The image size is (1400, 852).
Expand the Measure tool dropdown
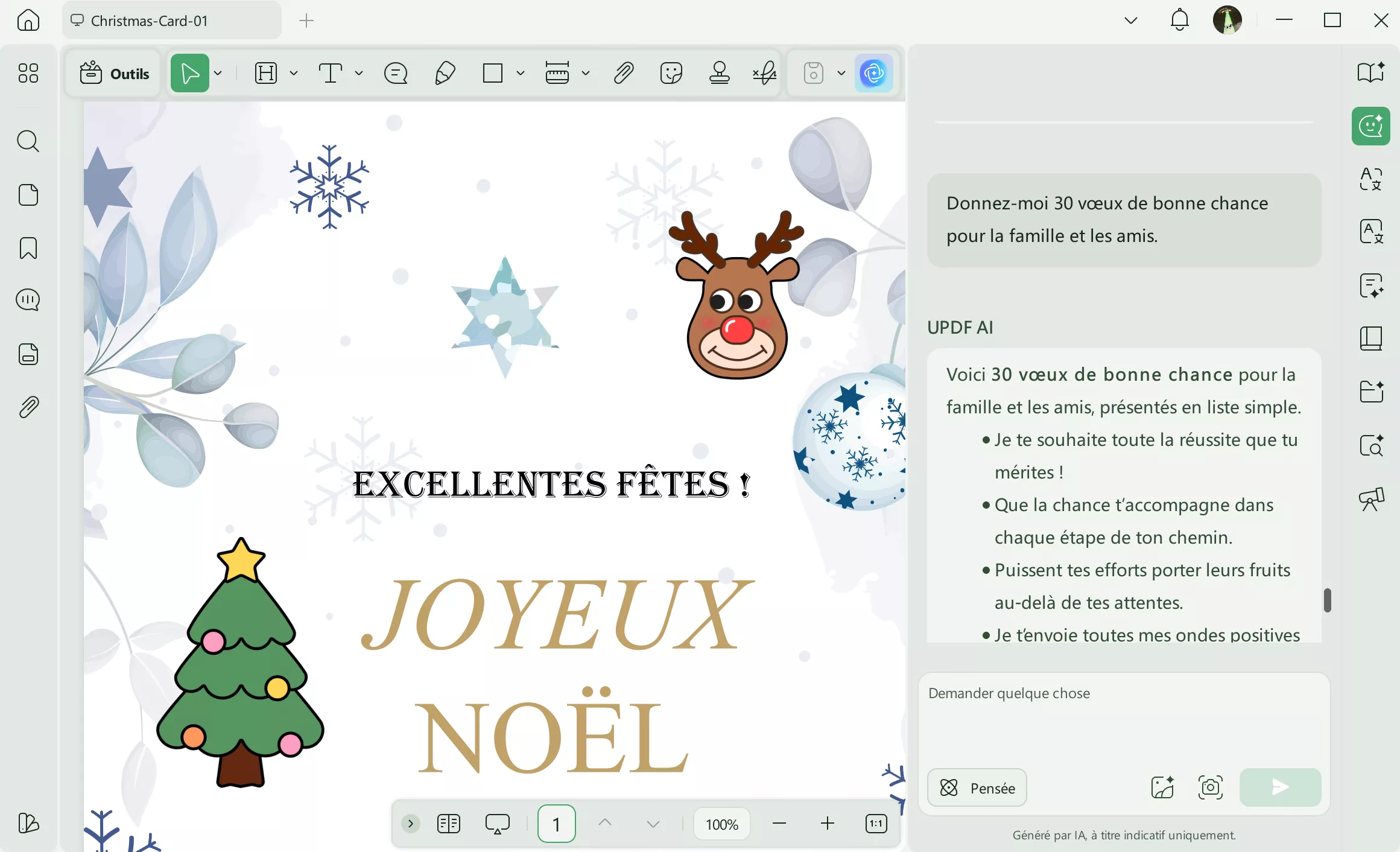pyautogui.click(x=584, y=73)
